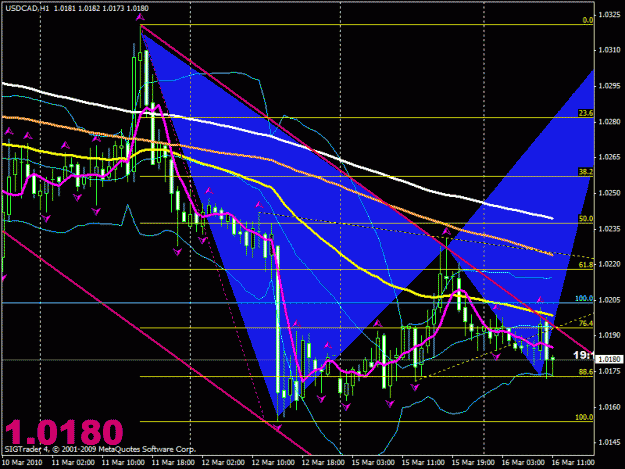Click the 1.0190 price axis label
Image resolution: width=625 pixels, height=469 pixels.
click(x=610, y=335)
